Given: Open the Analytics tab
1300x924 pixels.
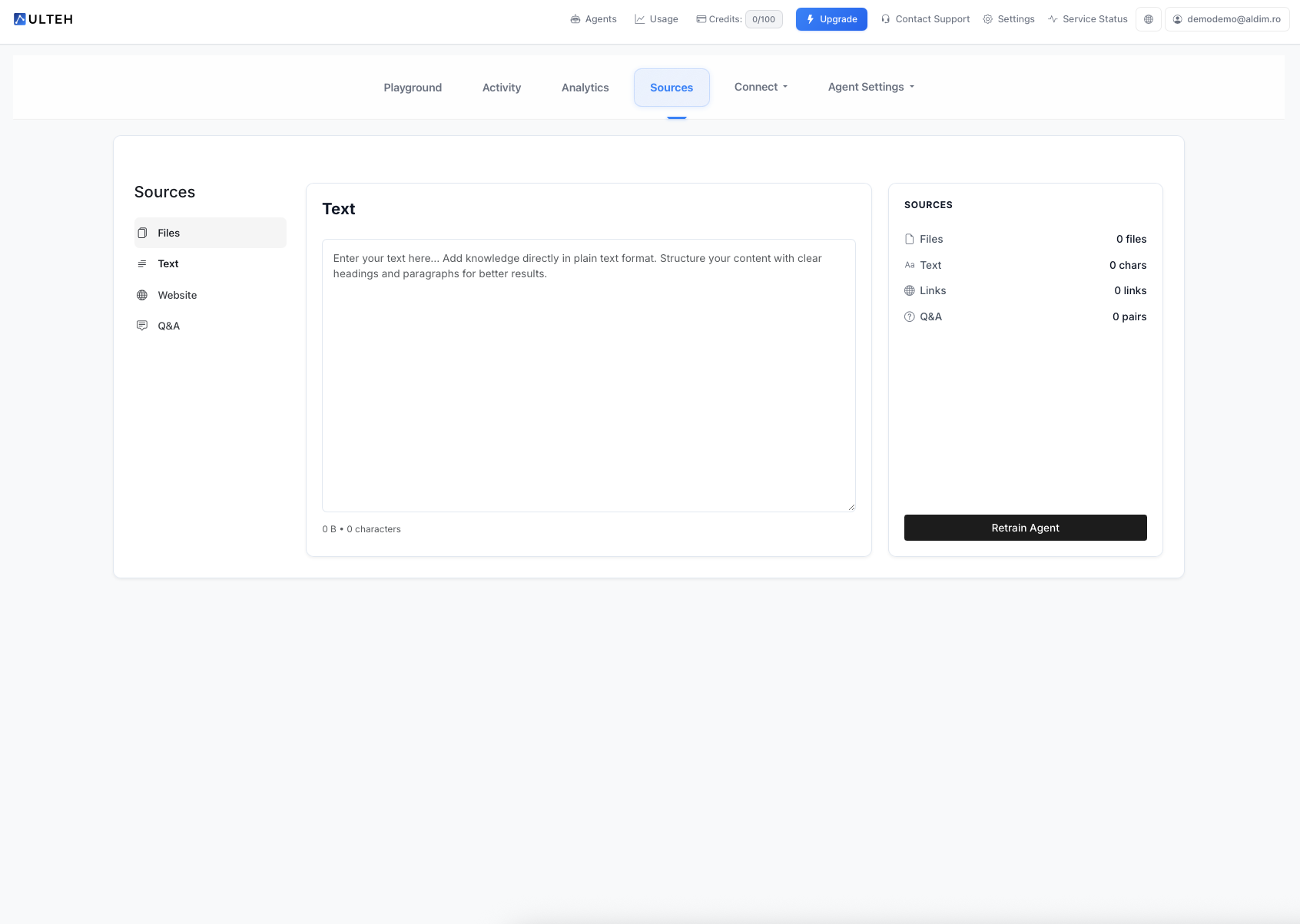Looking at the screenshot, I should pyautogui.click(x=585, y=87).
